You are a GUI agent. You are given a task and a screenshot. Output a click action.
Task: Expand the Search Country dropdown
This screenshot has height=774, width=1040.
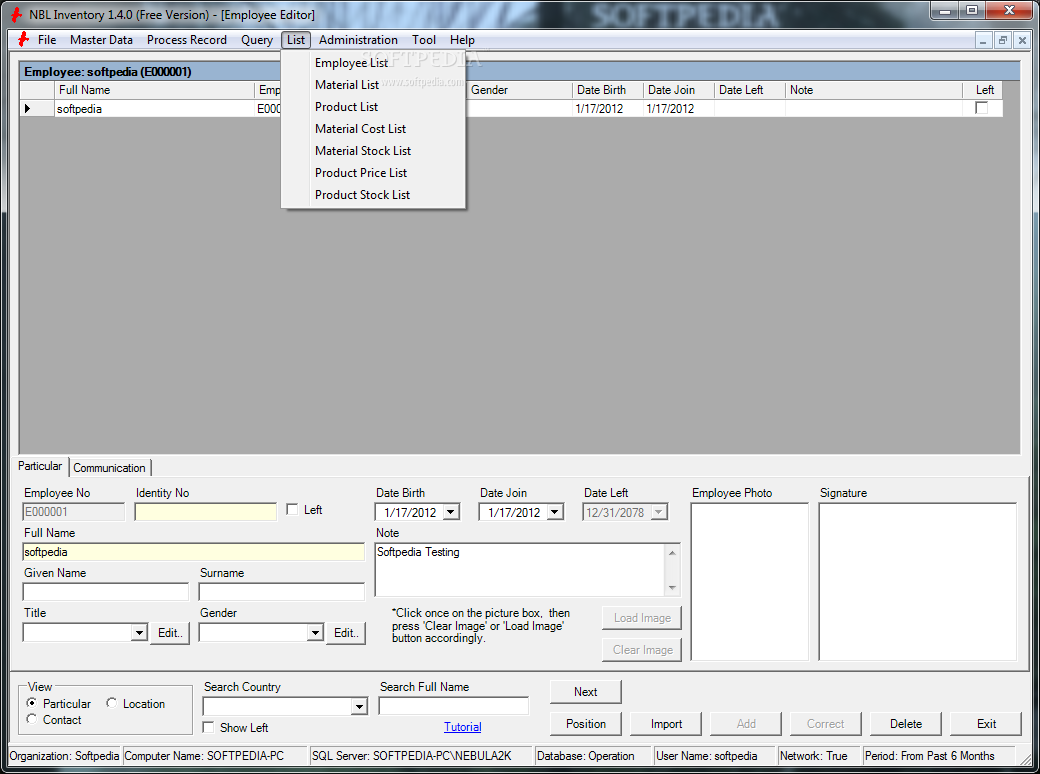pyautogui.click(x=359, y=706)
